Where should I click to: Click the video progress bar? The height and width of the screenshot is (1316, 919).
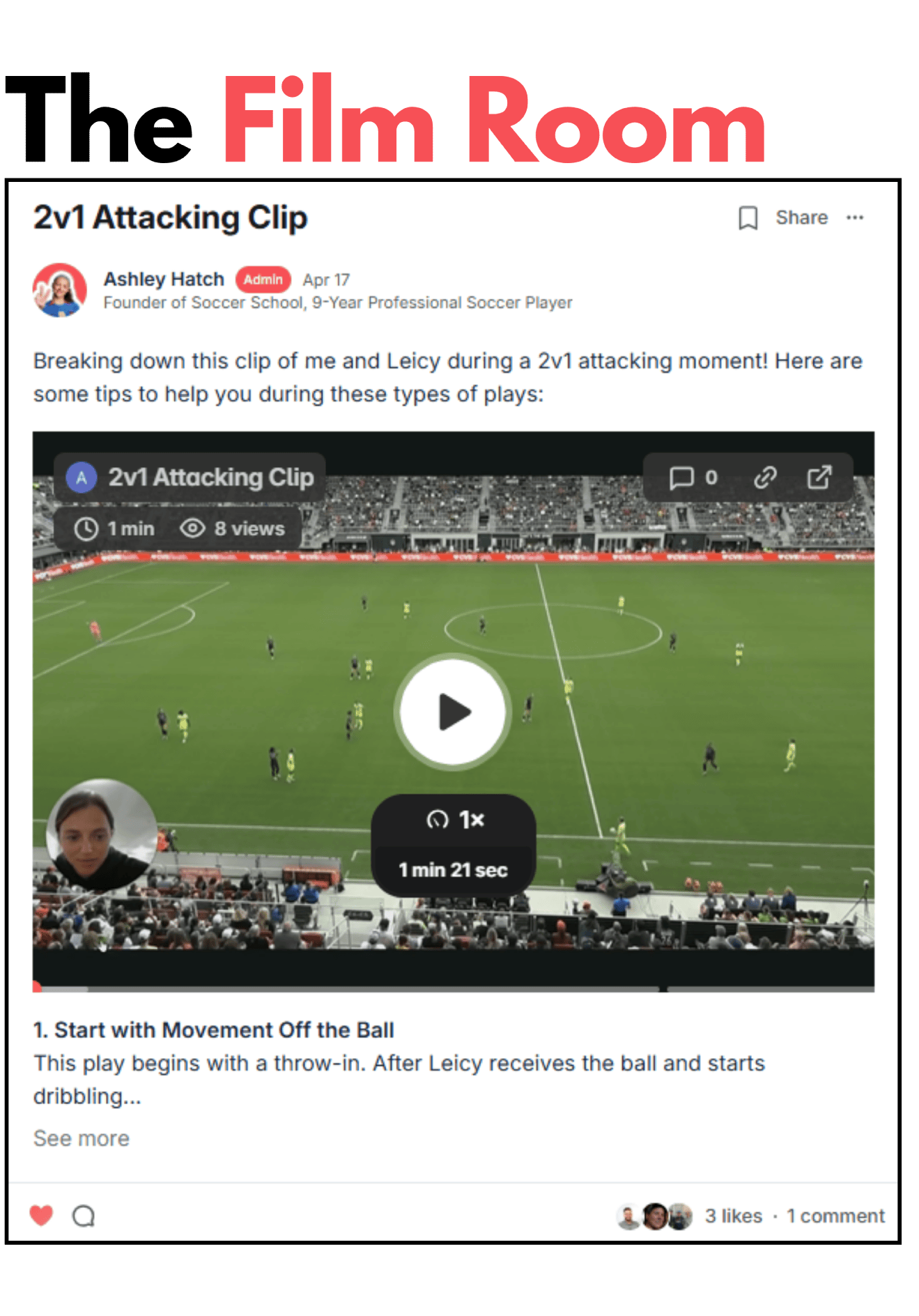(454, 988)
